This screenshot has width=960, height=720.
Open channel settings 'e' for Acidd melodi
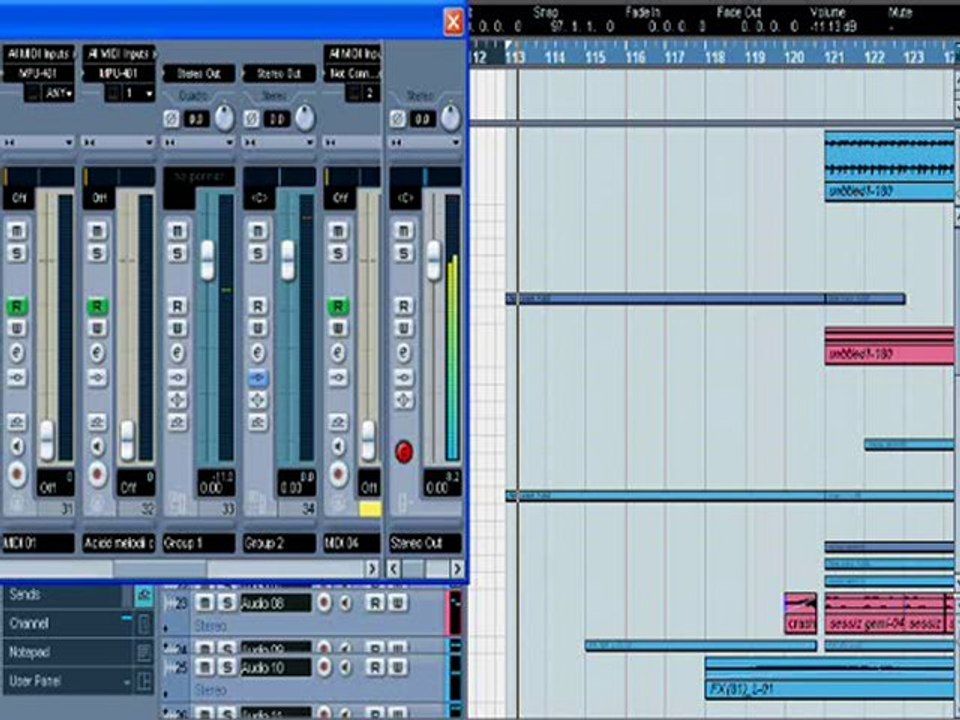click(97, 353)
